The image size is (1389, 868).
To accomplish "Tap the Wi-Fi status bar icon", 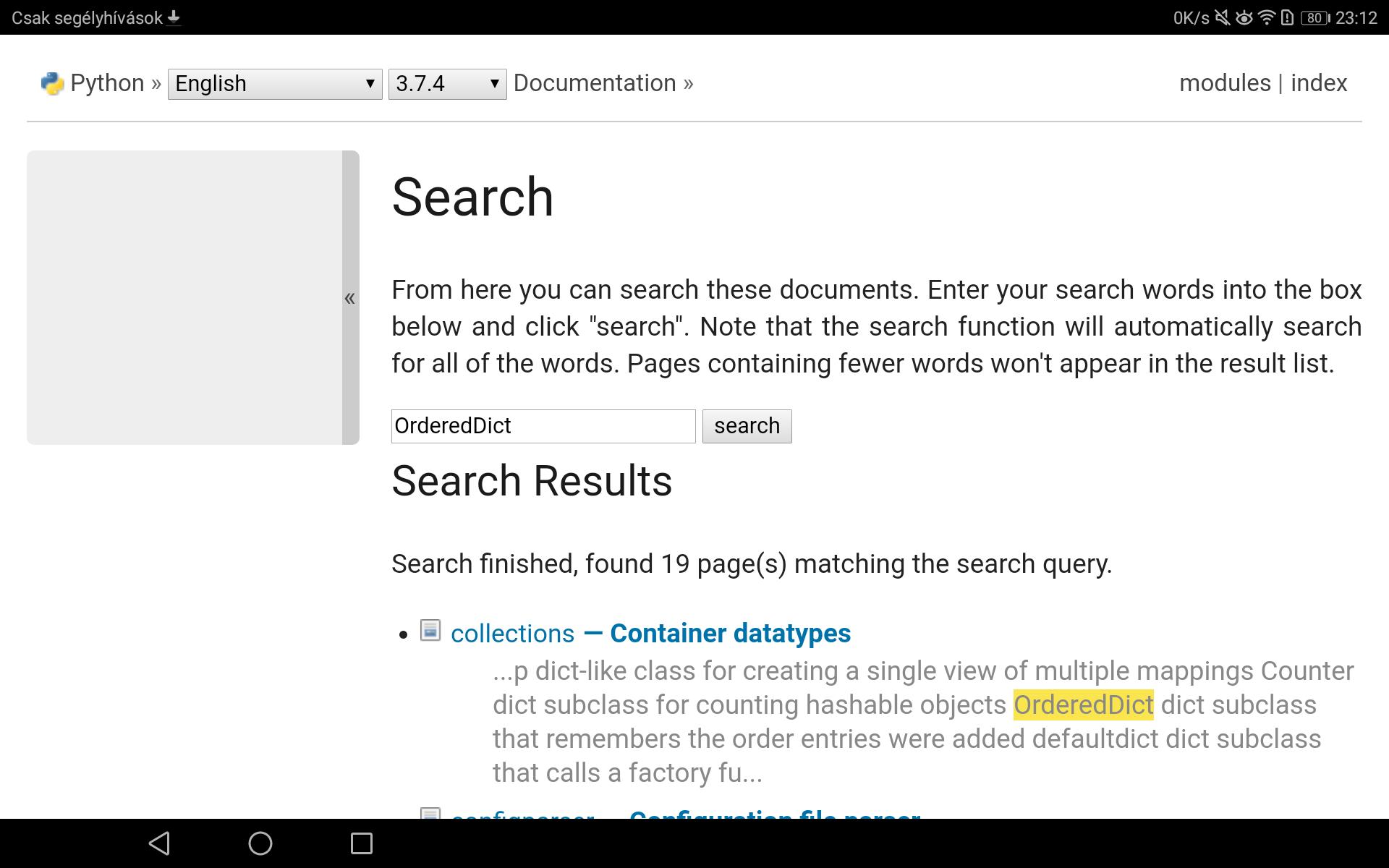I will [1266, 17].
